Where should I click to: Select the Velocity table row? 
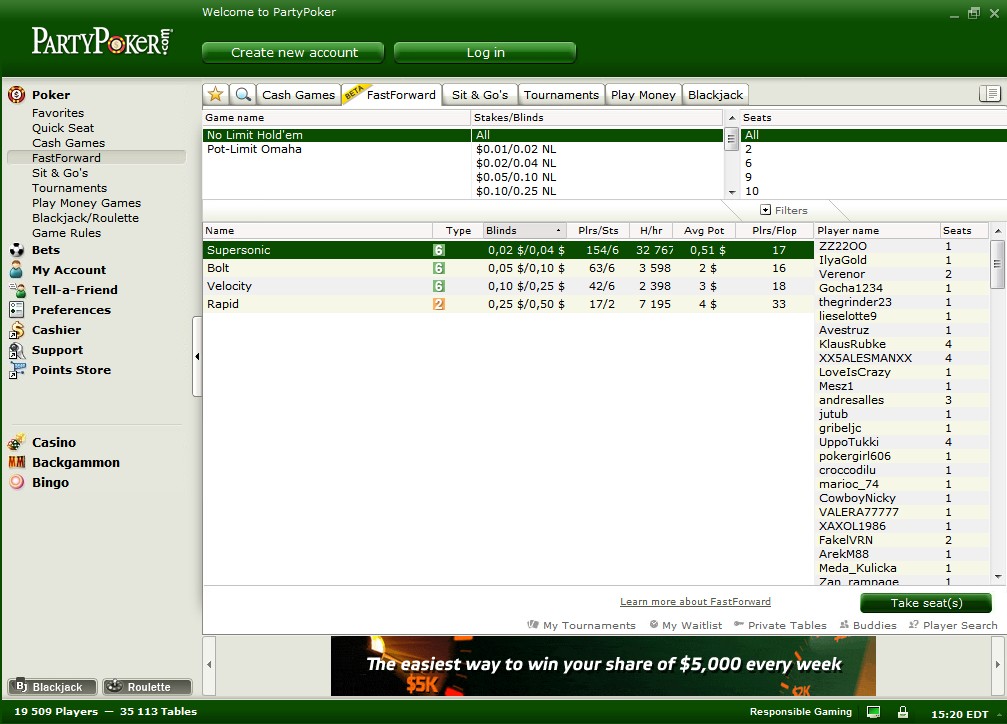click(508, 286)
